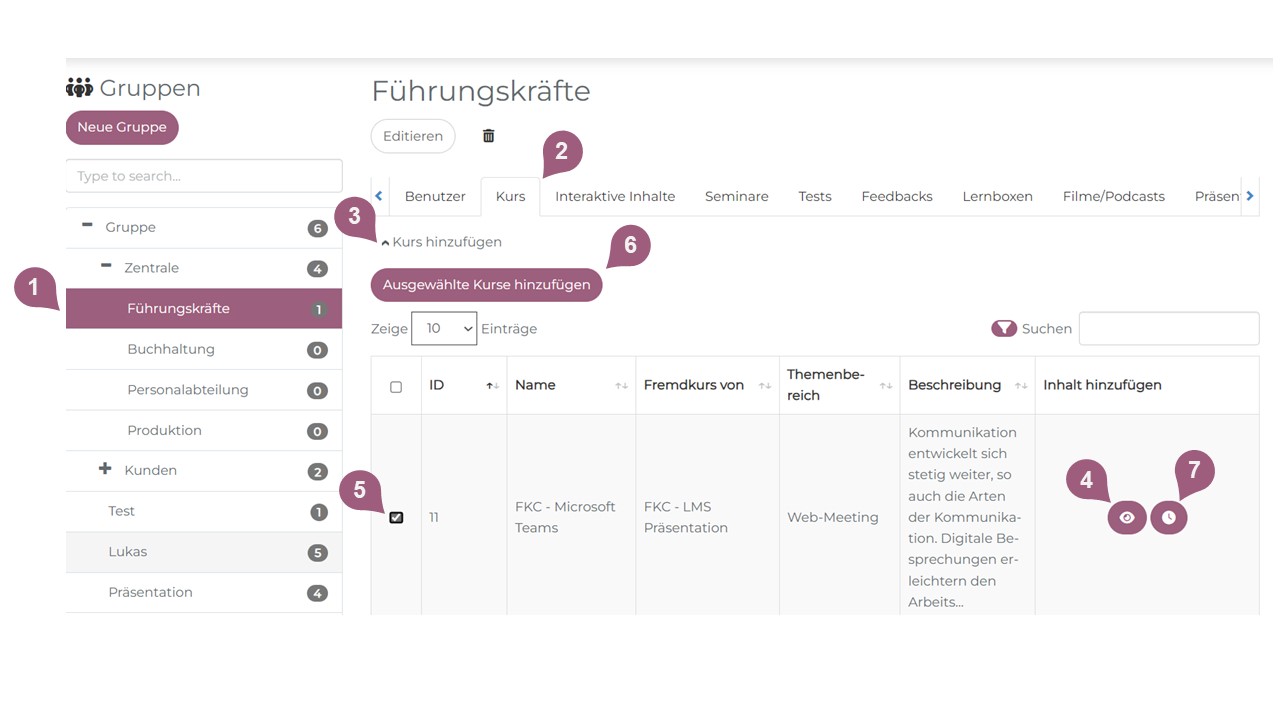1280x720 pixels.
Task: Click the trash delete group icon
Action: [x=488, y=136]
